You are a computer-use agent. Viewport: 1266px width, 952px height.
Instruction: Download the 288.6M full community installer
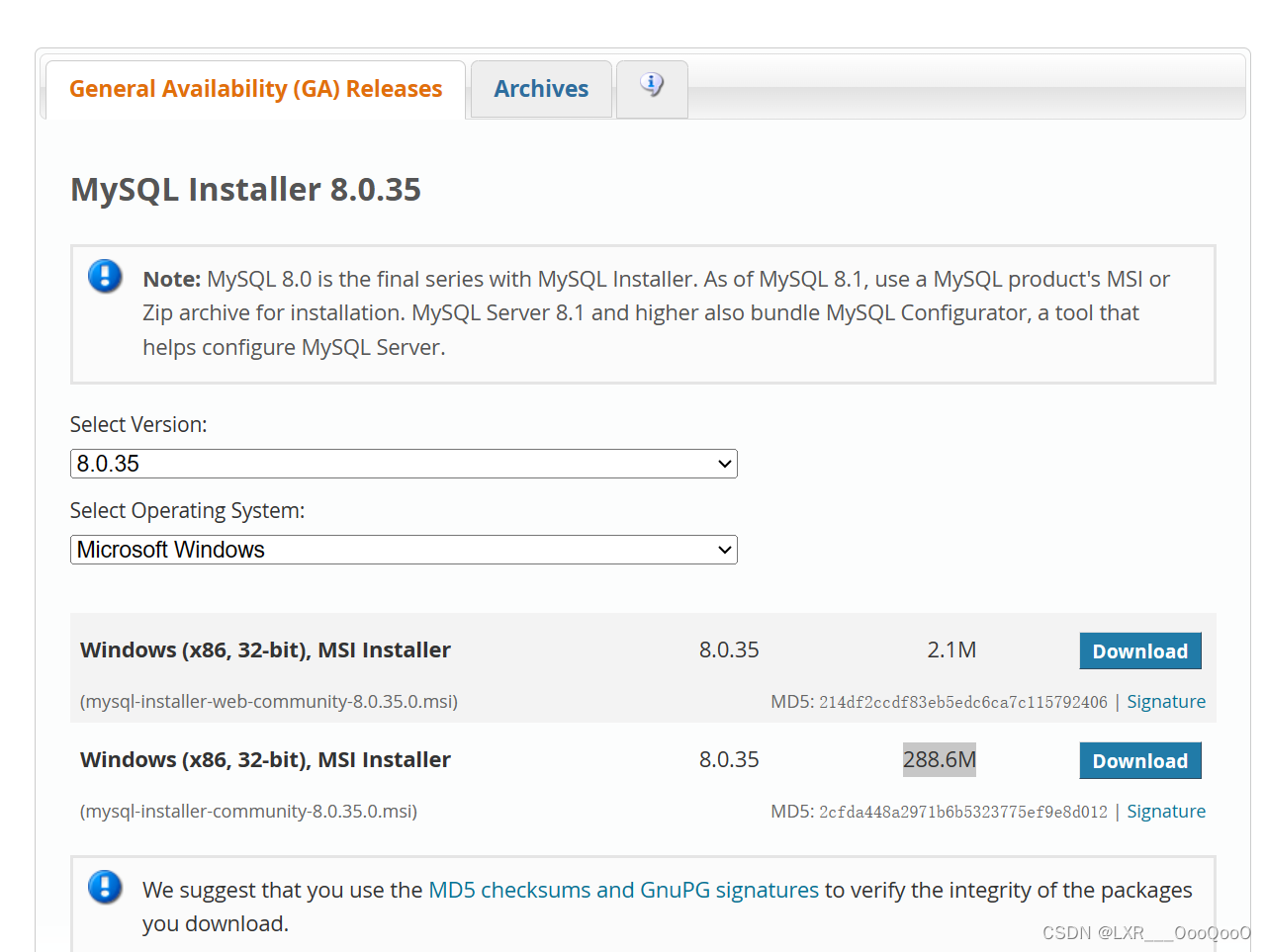coord(1139,760)
